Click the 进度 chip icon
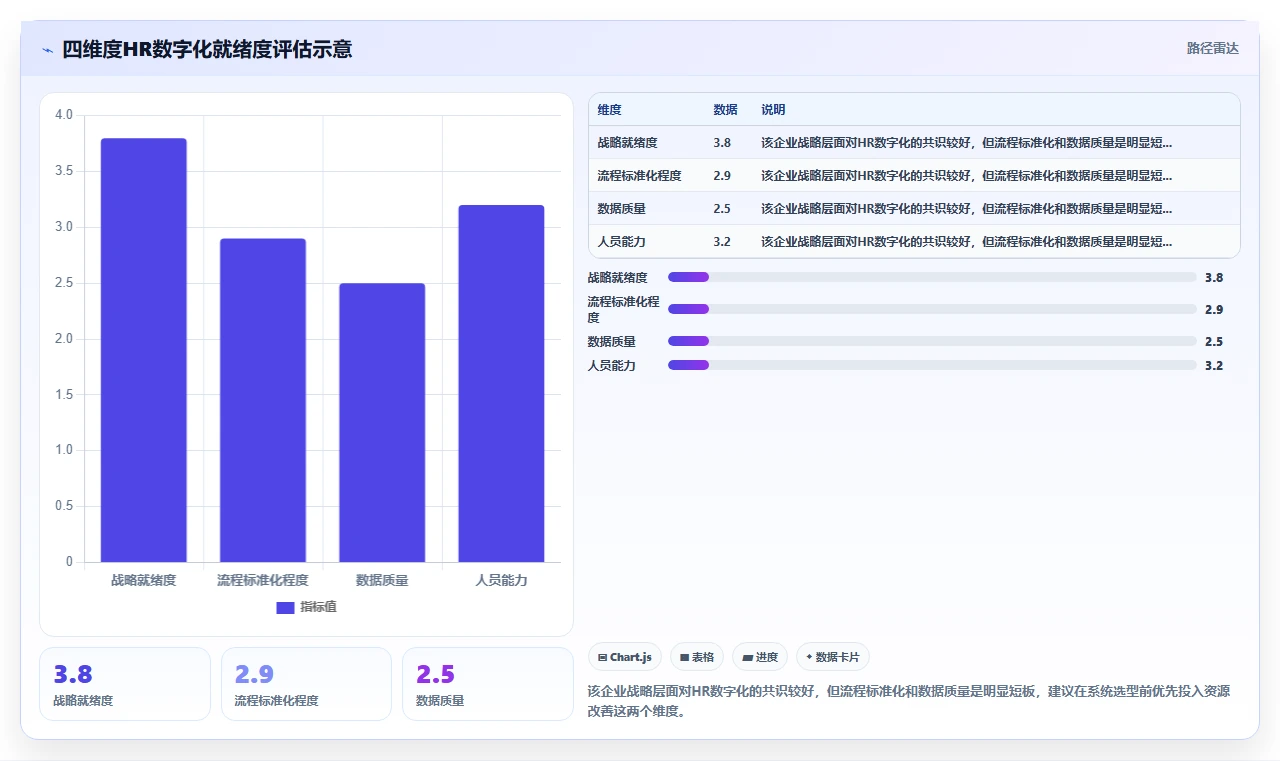 [747, 658]
